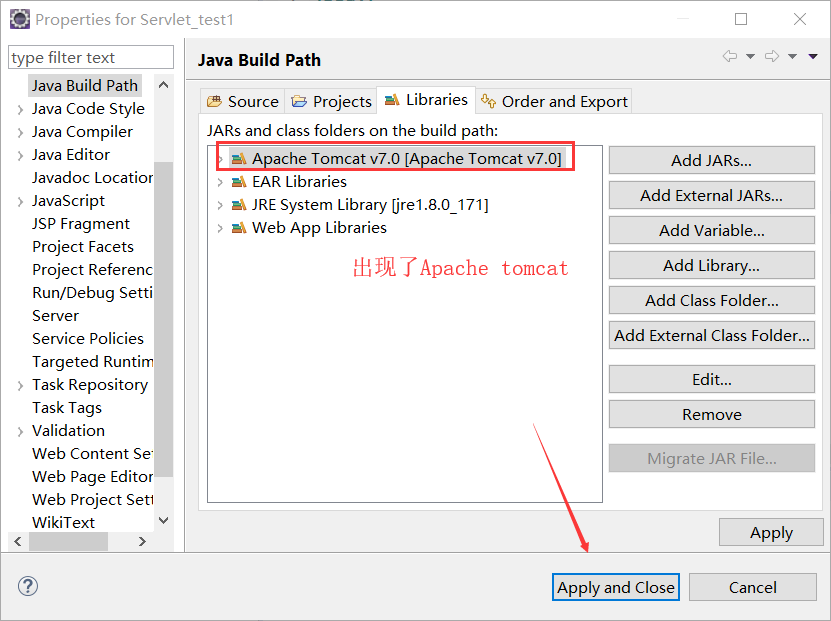
Task: Click the Apache Tomcat v7.0 library icon
Action: click(239, 158)
